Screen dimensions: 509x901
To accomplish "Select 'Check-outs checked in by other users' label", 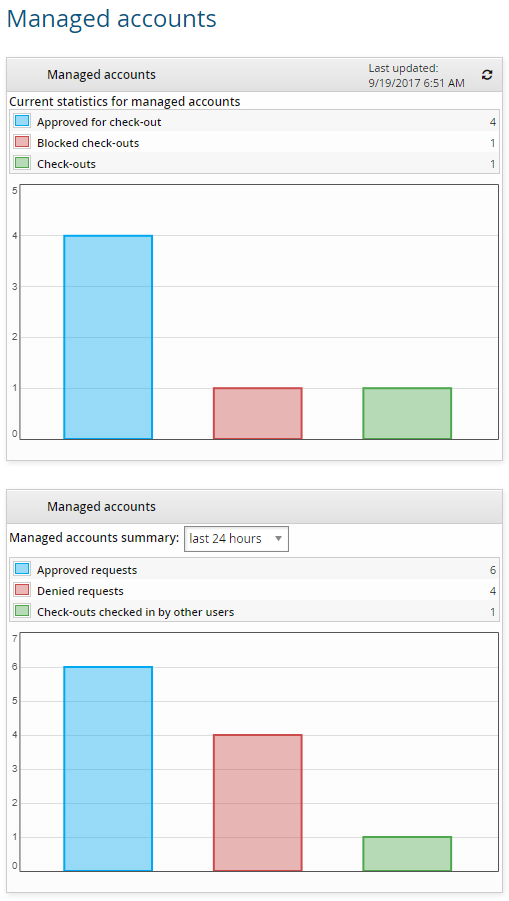I will (136, 612).
